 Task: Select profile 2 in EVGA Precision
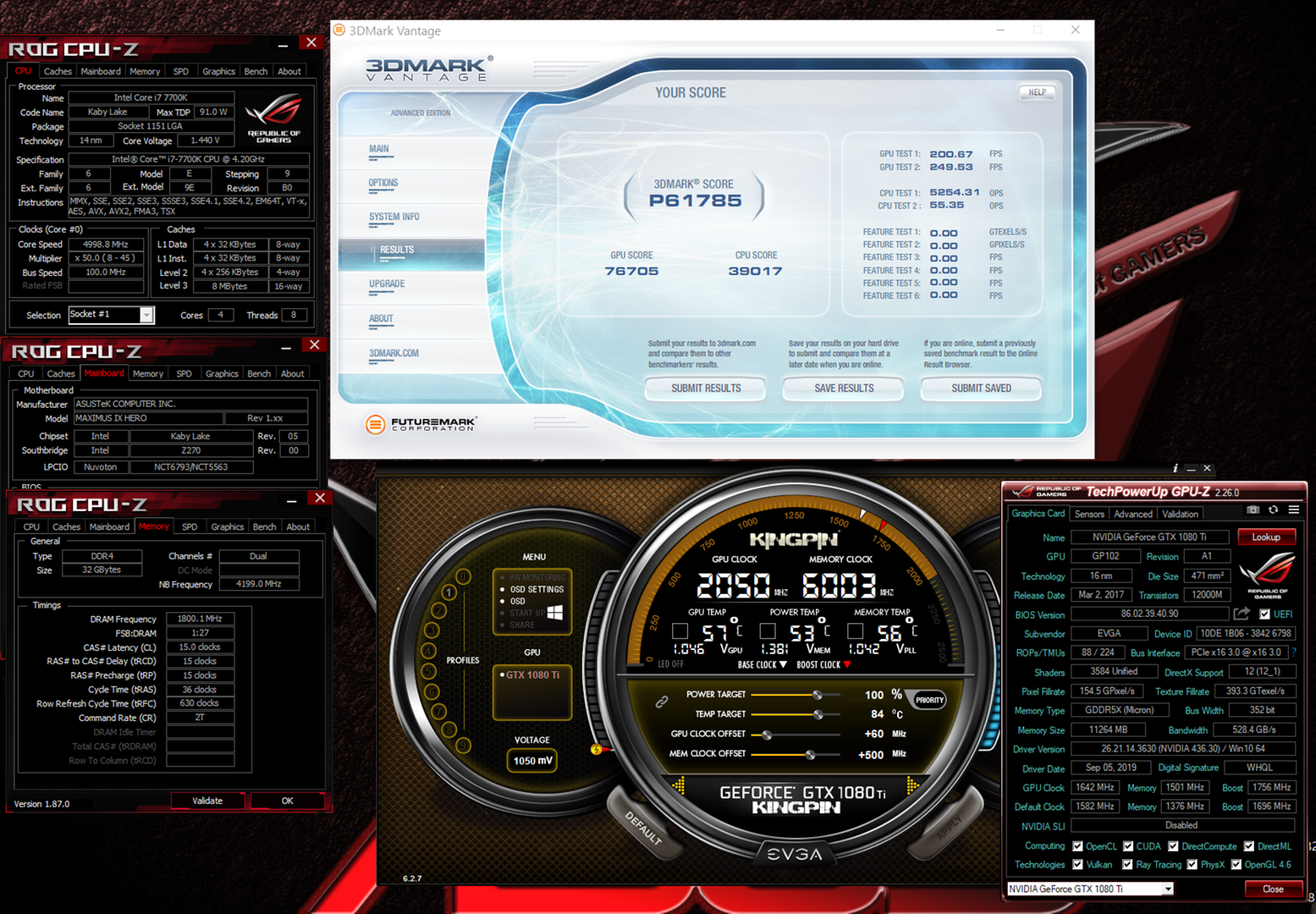438,611
